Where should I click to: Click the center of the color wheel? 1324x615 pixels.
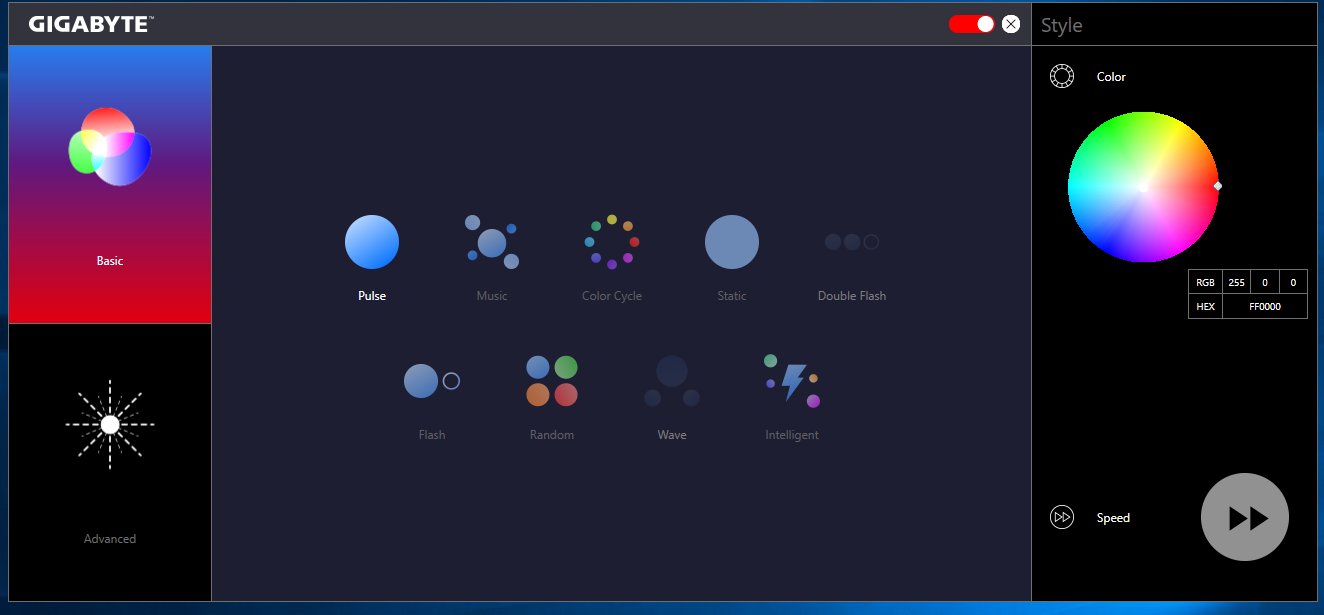click(1143, 187)
